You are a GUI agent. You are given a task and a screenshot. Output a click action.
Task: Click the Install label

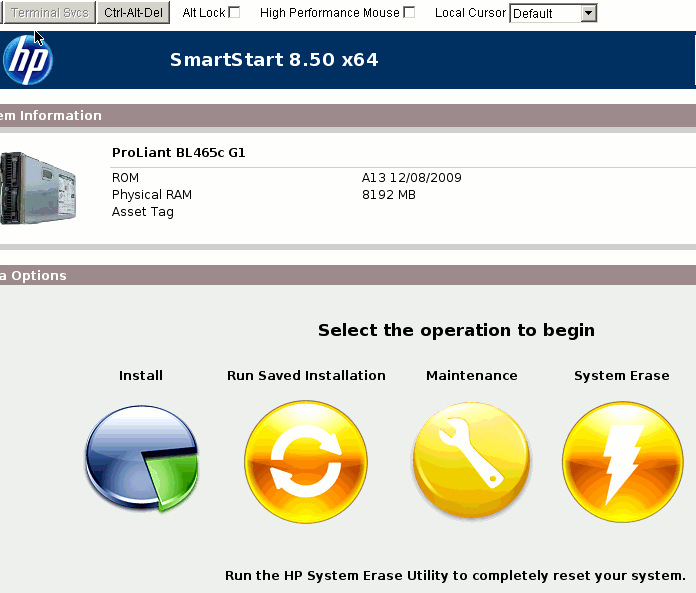pyautogui.click(x=141, y=376)
